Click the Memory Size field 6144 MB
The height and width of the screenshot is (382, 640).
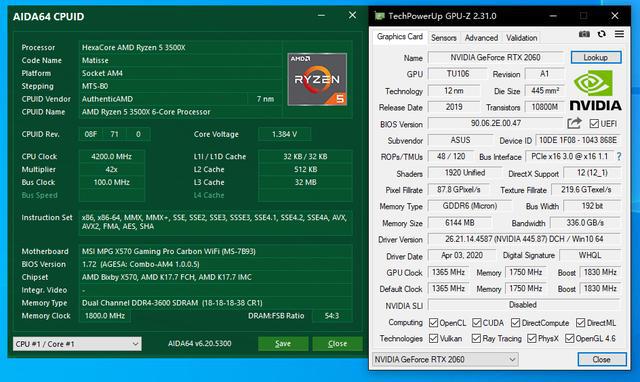pyautogui.click(x=460, y=223)
